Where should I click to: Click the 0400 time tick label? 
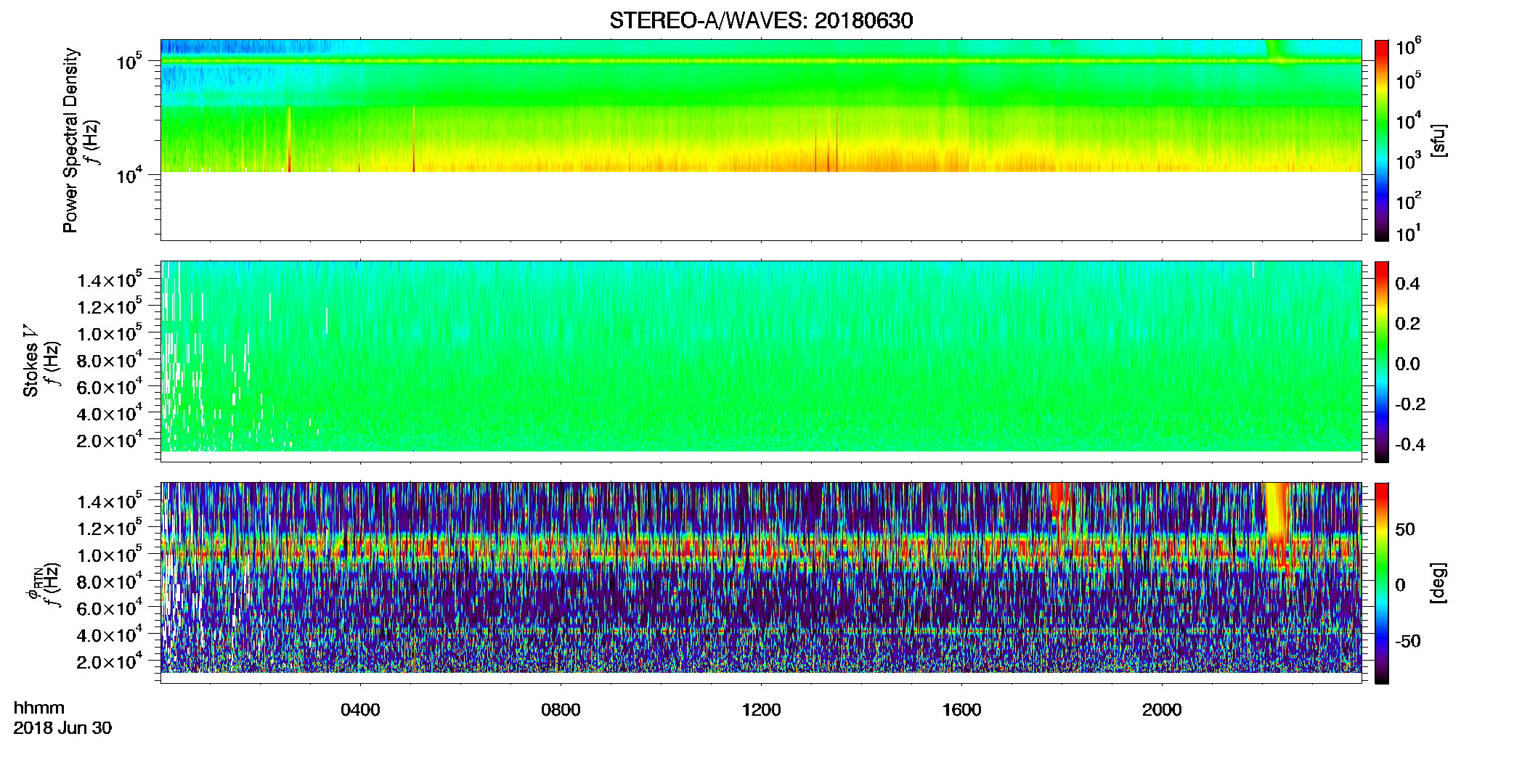[360, 710]
